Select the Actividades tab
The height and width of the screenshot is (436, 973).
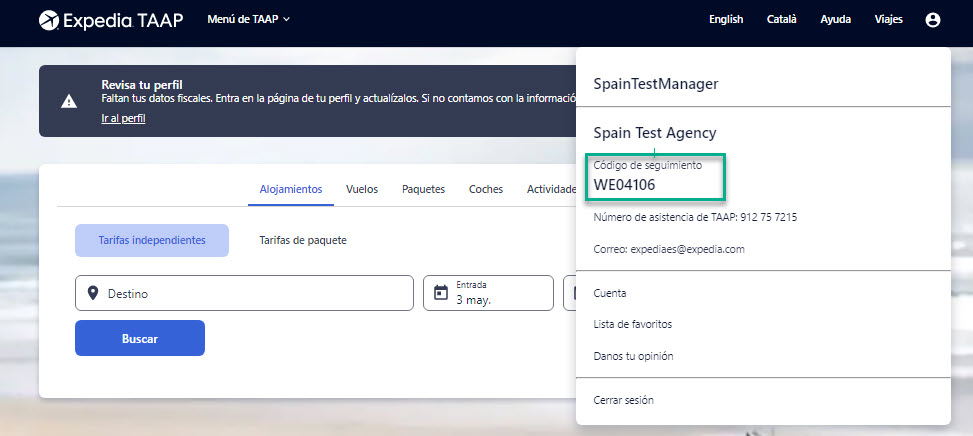[x=552, y=189]
